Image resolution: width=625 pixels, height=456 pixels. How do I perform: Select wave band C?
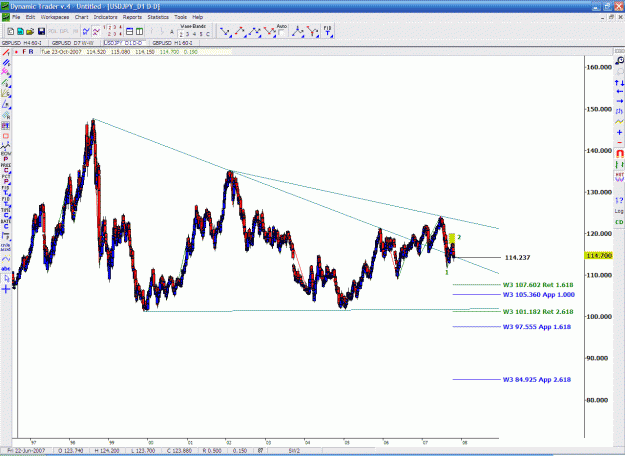click(208, 34)
